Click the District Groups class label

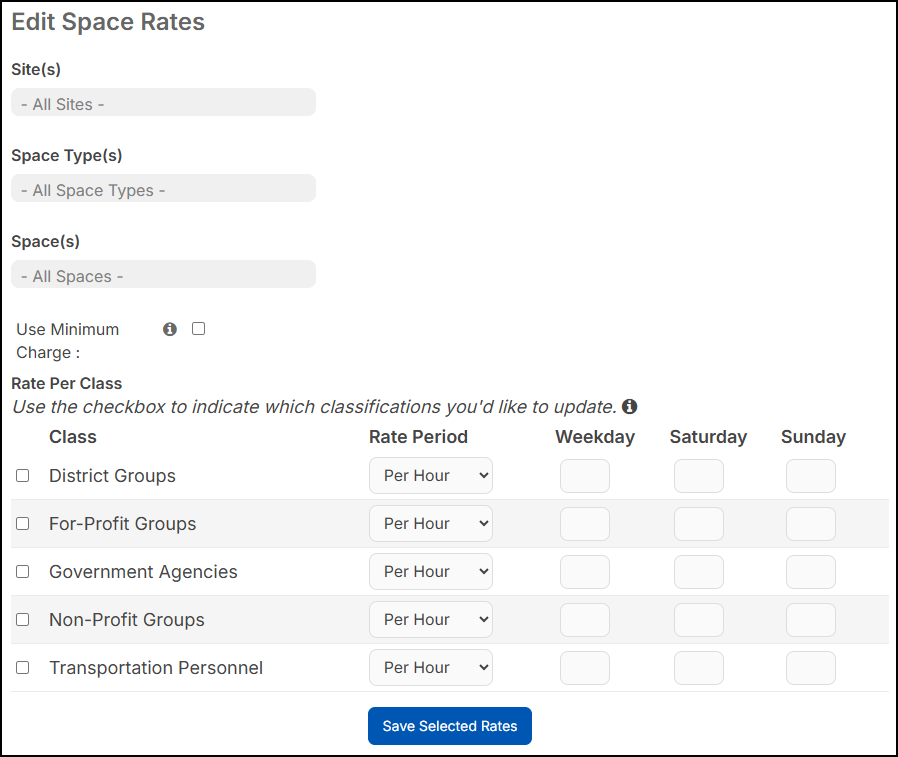(112, 476)
